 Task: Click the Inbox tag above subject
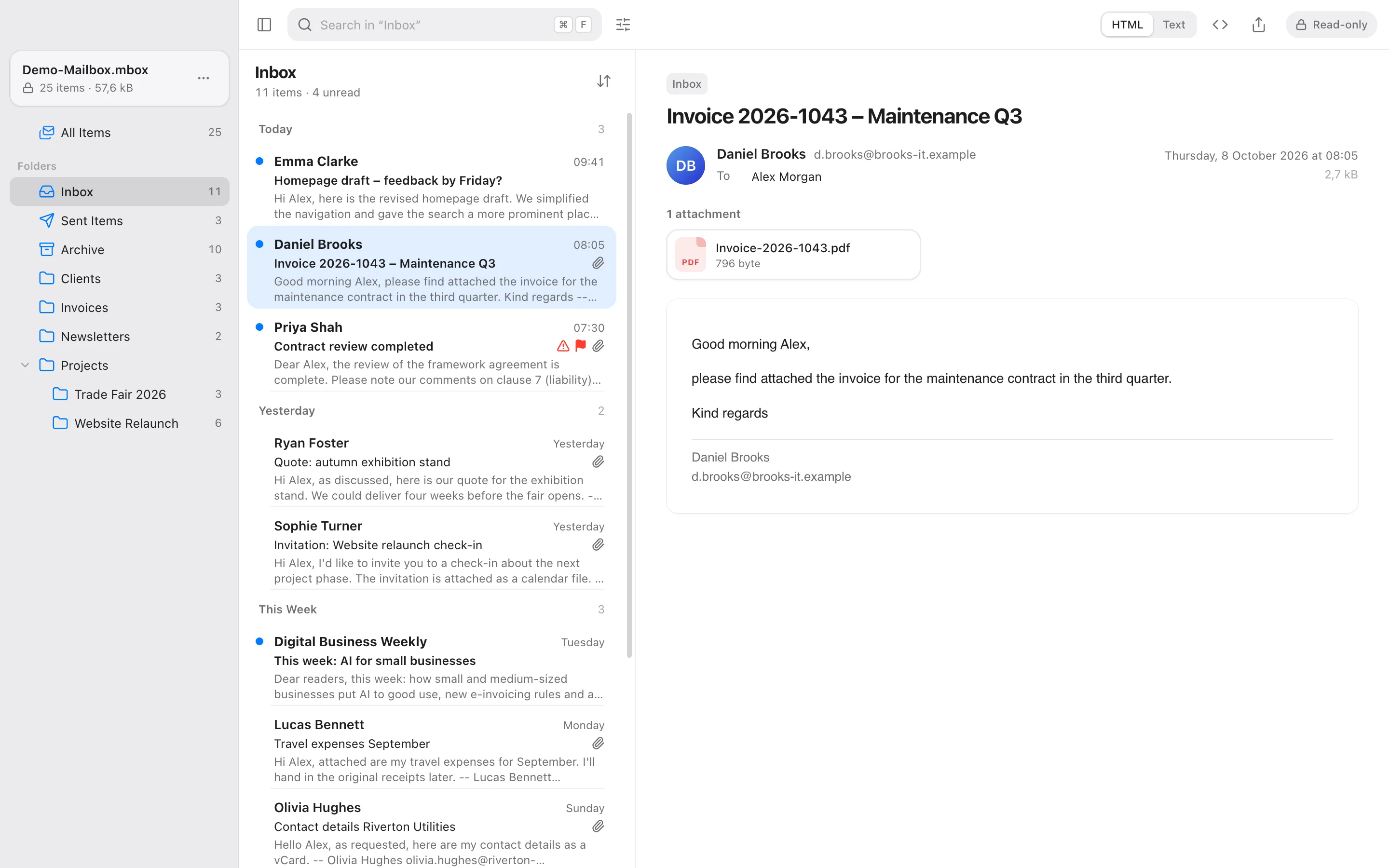[x=686, y=84]
